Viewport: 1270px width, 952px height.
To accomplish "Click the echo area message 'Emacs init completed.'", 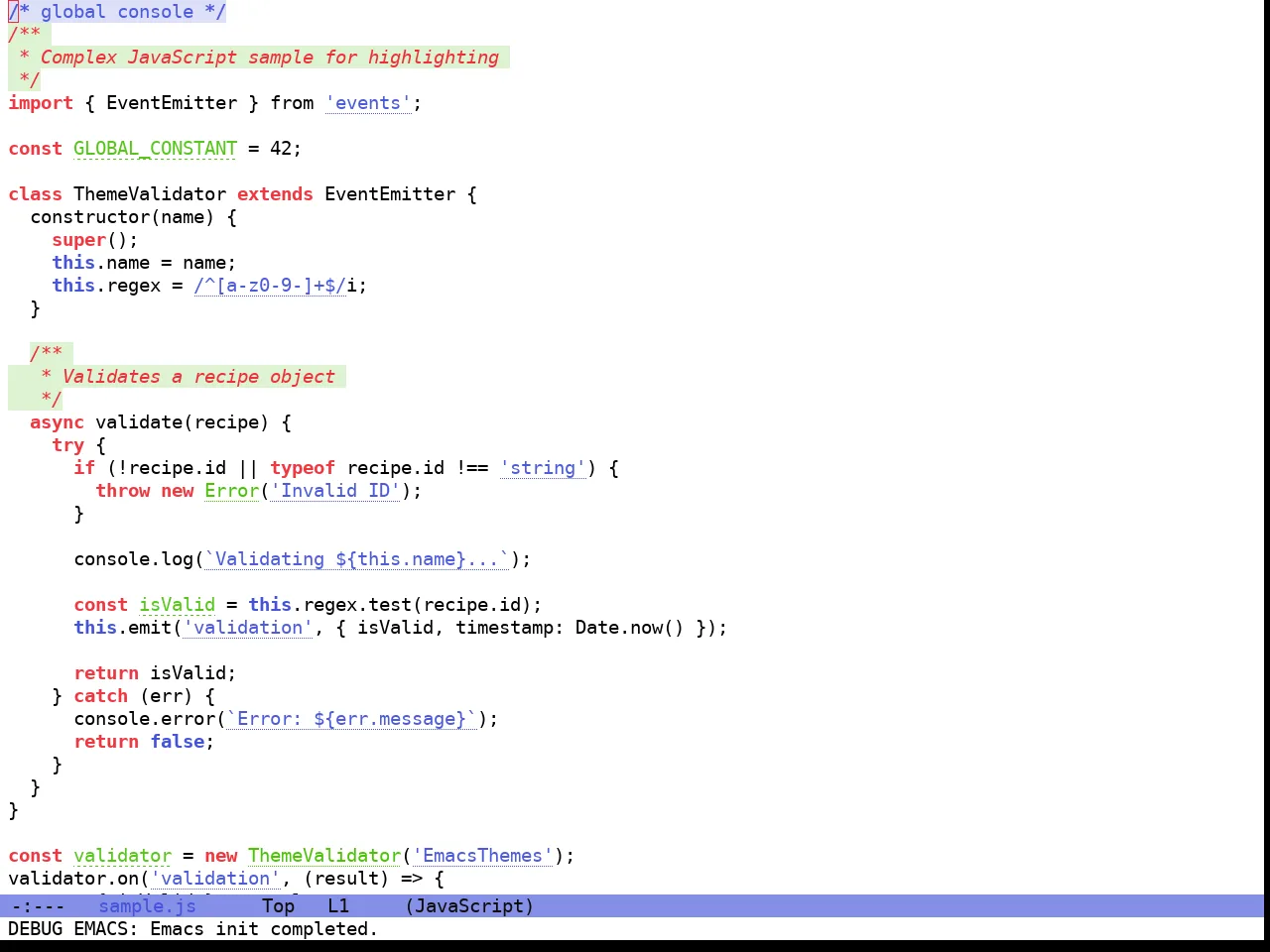I will (264, 929).
